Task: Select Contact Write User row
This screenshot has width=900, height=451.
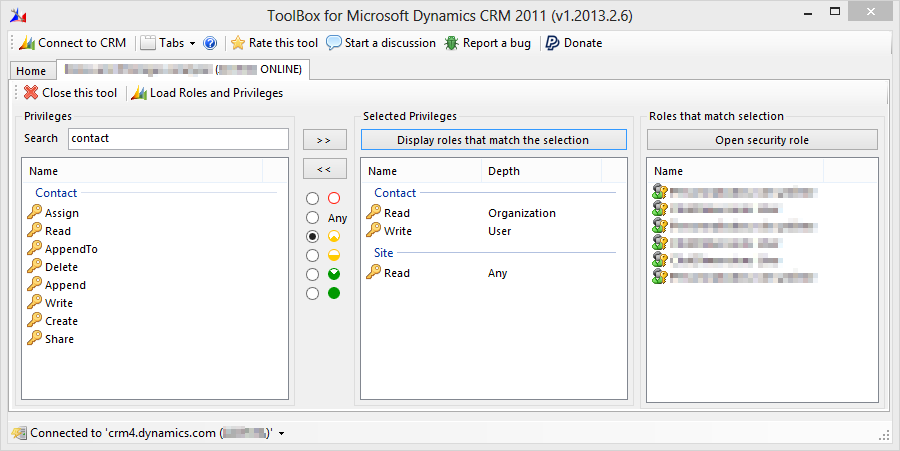Action: tap(494, 231)
